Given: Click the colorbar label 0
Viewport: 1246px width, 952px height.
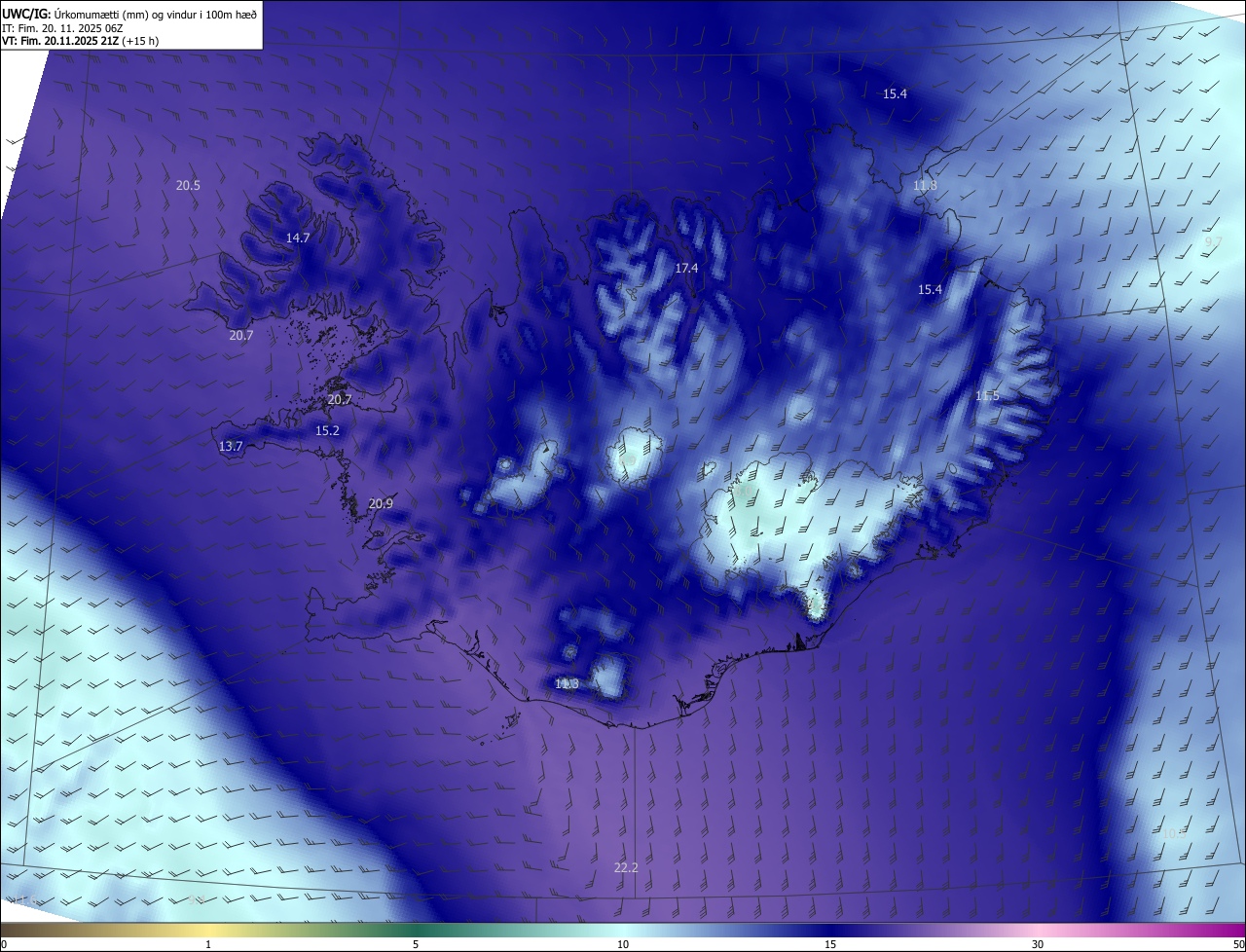Looking at the screenshot, I should point(4,944).
